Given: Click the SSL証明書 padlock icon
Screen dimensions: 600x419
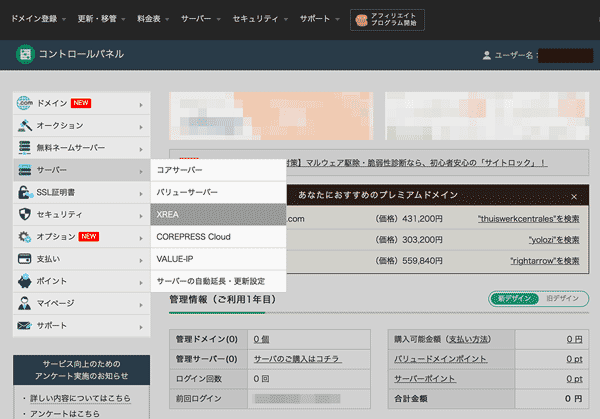Looking at the screenshot, I should 25,192.
